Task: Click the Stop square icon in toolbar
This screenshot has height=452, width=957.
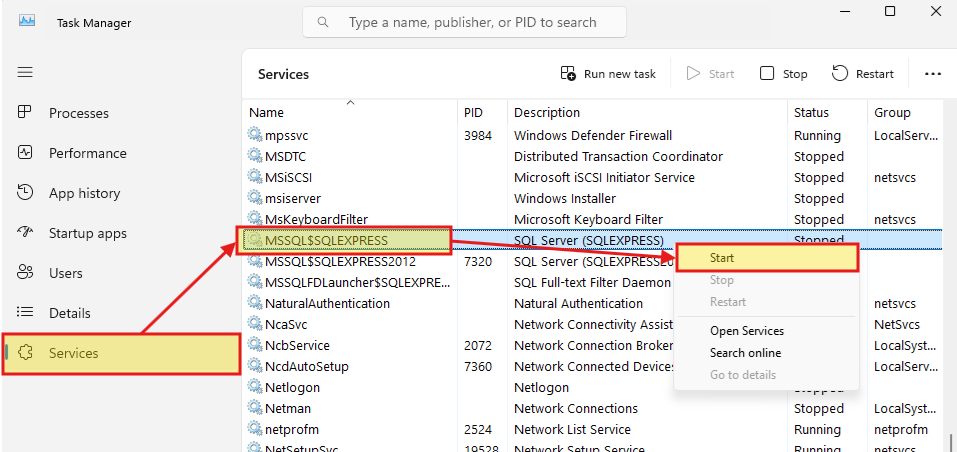Action: [767, 73]
